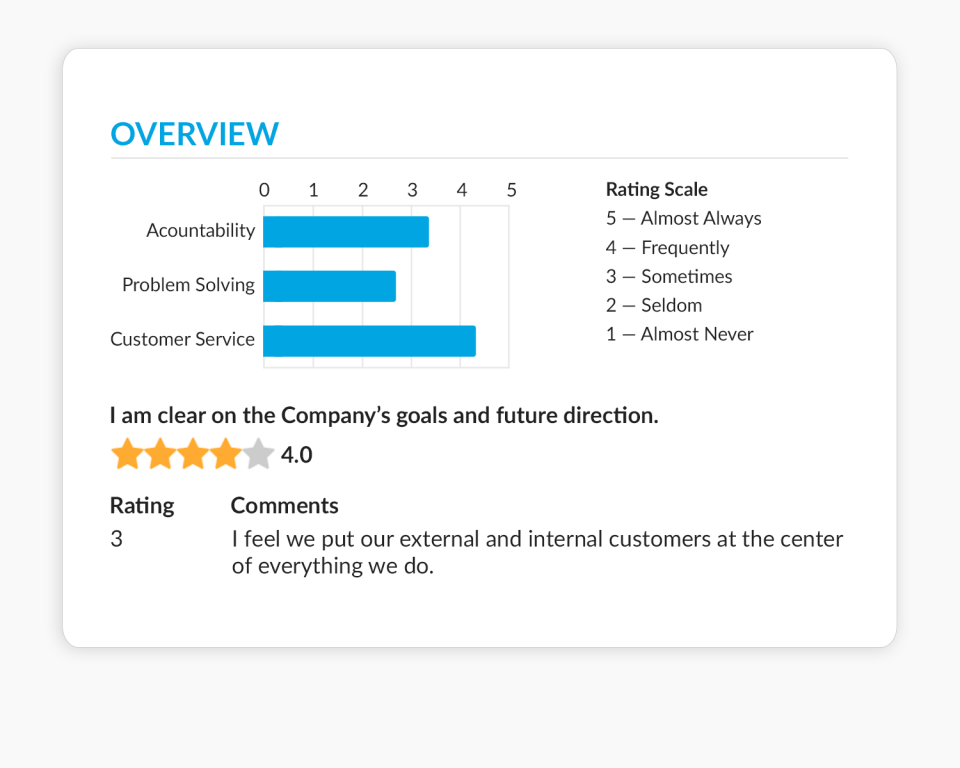Click the Customer Service axis label
Viewport: 960px width, 768px height.
(182, 339)
